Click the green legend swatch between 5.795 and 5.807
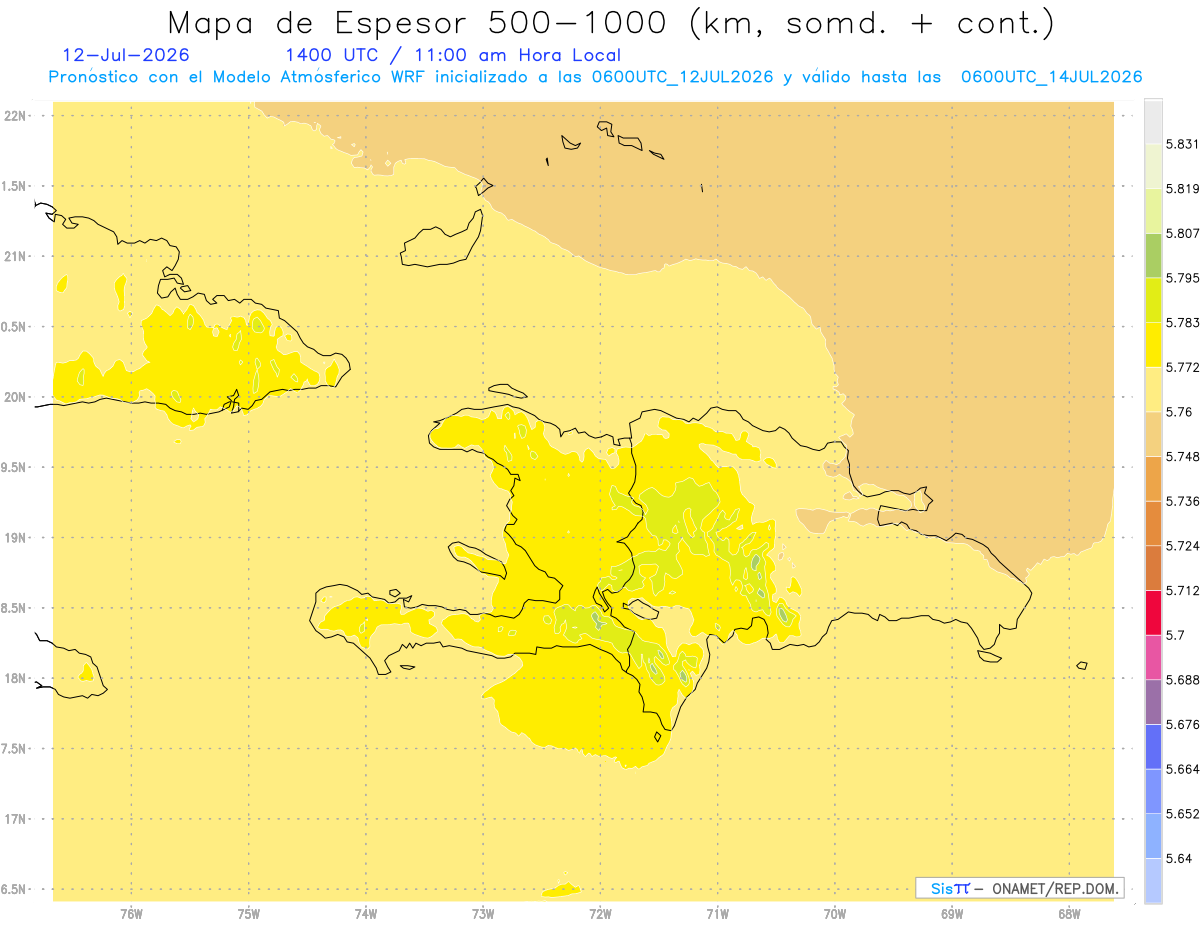The width and height of the screenshot is (1200, 927). tap(1153, 254)
